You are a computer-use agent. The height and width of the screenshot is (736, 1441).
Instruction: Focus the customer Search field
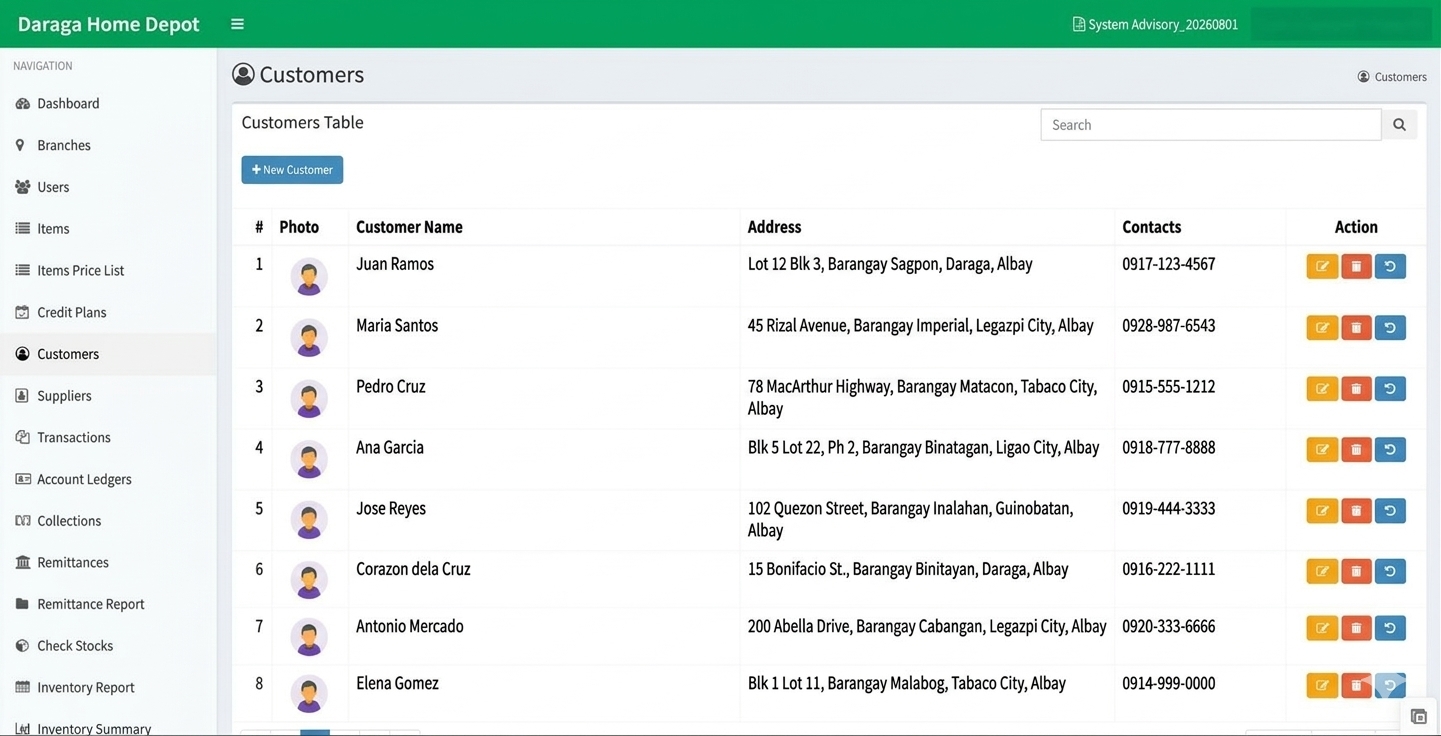[x=1211, y=125]
